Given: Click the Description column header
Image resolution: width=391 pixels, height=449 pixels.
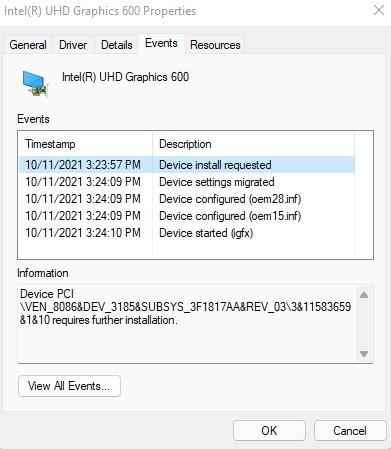Looking at the screenshot, I should [253, 144].
